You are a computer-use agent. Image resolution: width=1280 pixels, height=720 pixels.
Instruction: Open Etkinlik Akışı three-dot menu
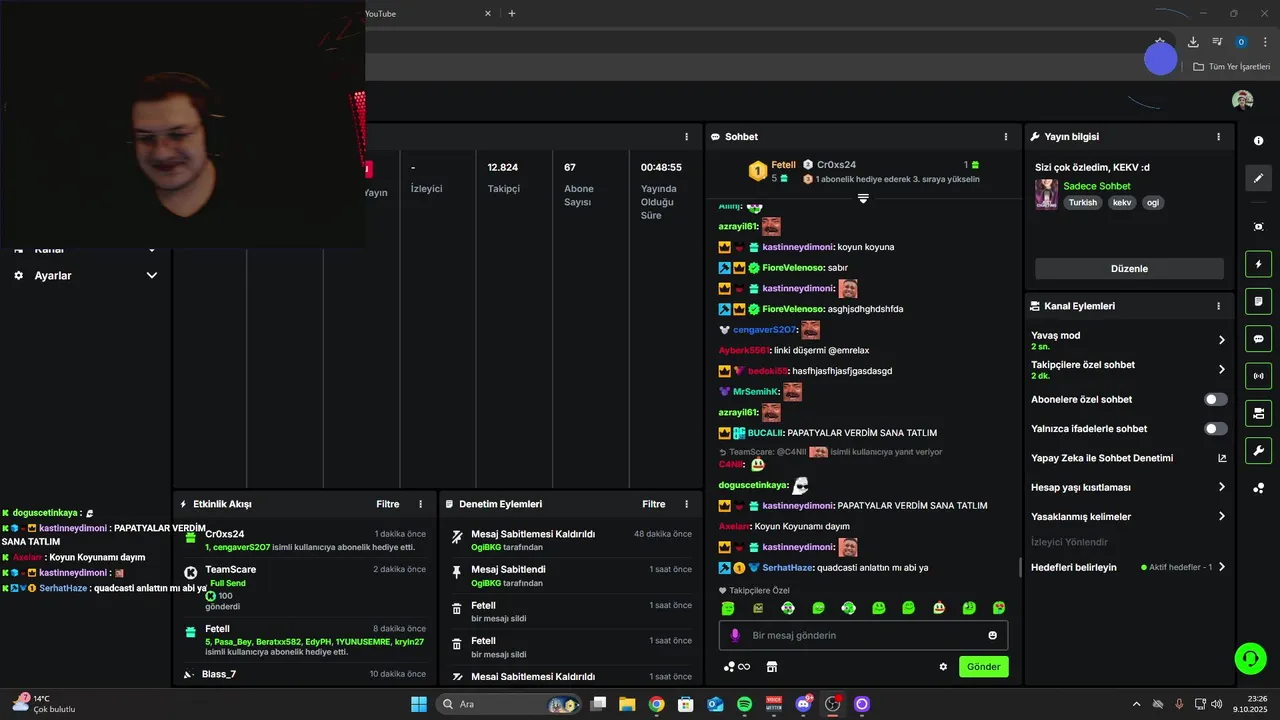(x=420, y=504)
